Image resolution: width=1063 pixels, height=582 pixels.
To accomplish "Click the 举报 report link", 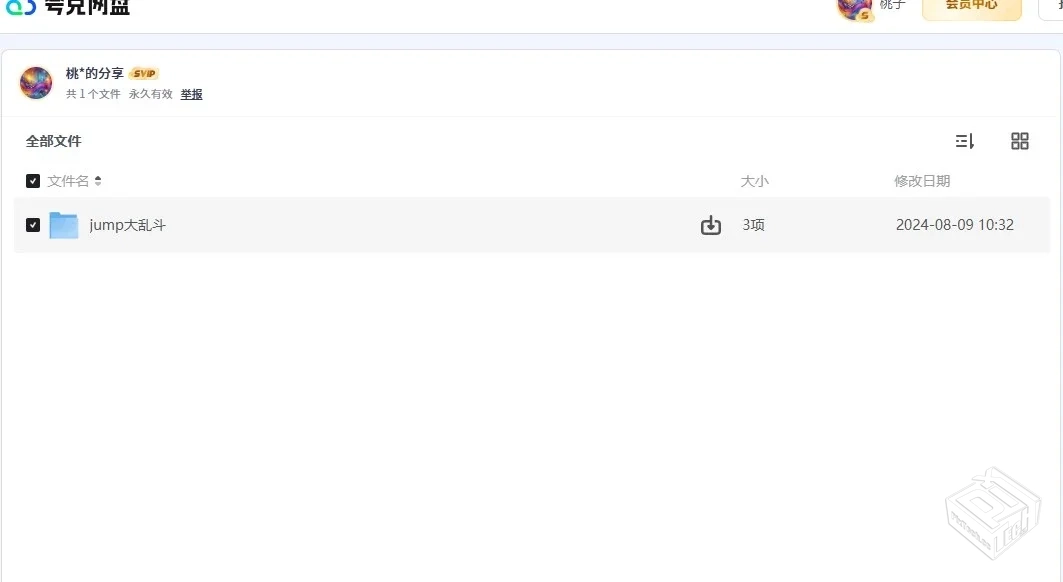I will click(x=191, y=94).
